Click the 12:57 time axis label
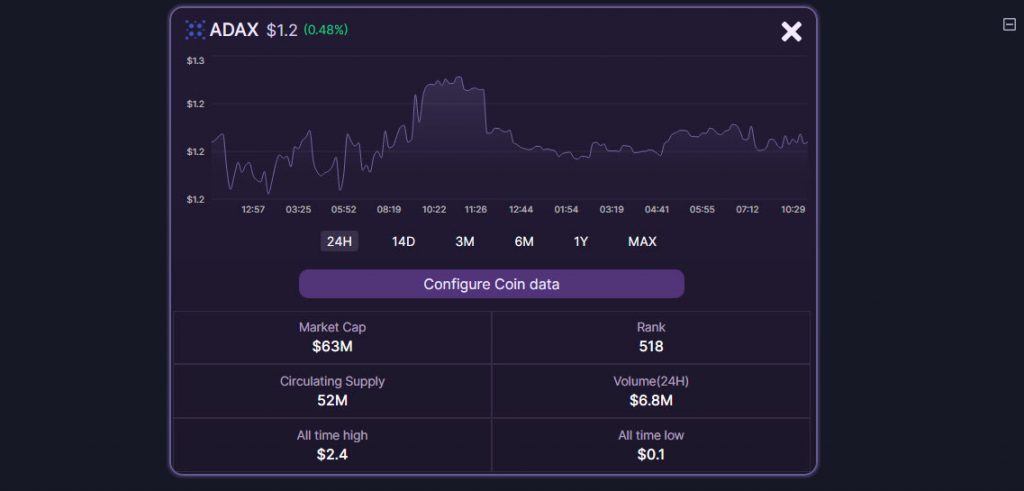 [x=253, y=210]
